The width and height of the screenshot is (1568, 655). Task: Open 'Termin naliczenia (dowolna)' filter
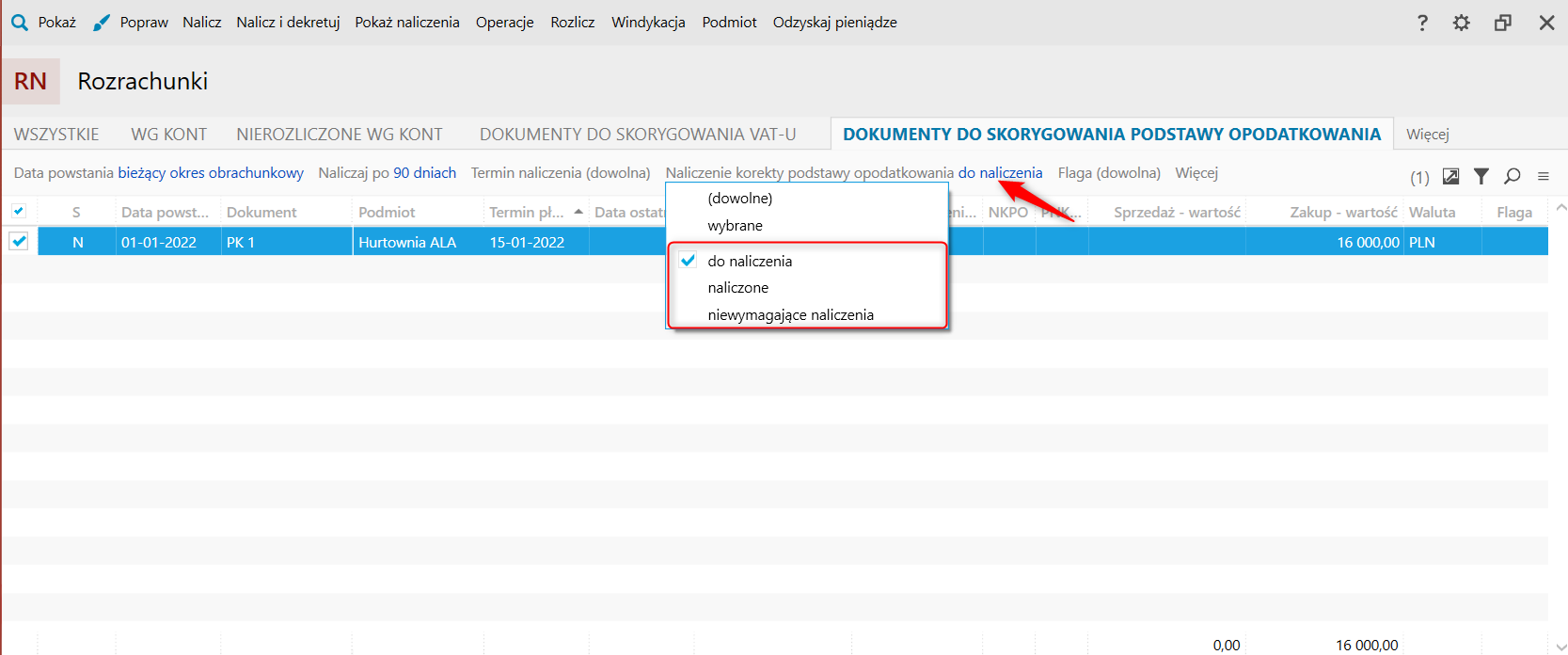coord(561,173)
